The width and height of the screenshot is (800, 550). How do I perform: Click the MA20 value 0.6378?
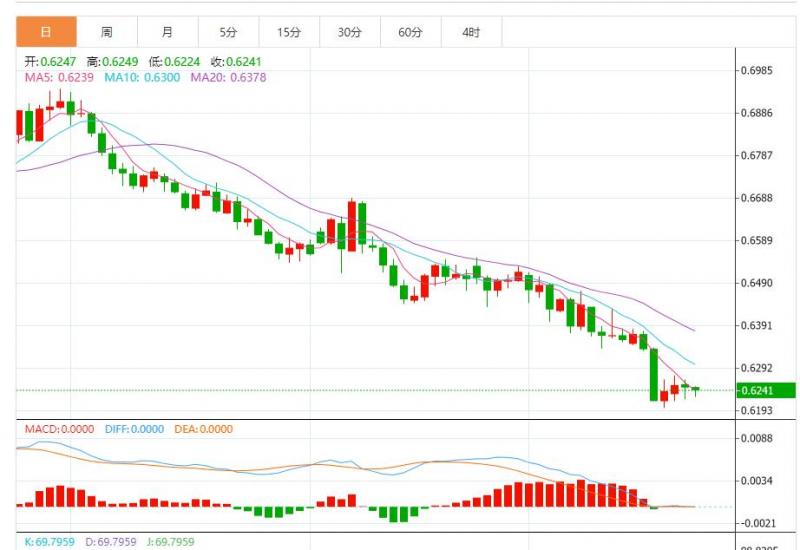[248, 78]
